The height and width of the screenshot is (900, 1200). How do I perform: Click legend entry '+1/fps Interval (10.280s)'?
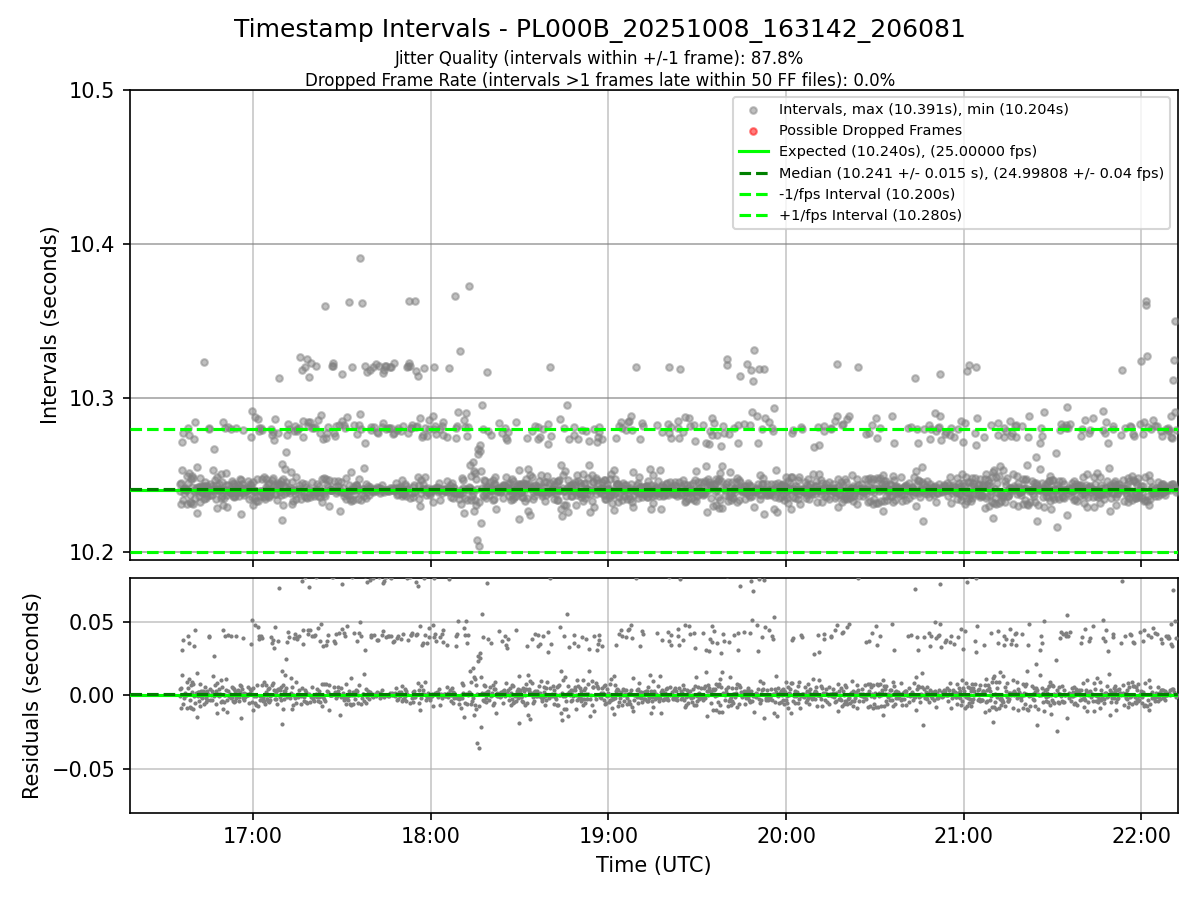pyautogui.click(x=870, y=215)
